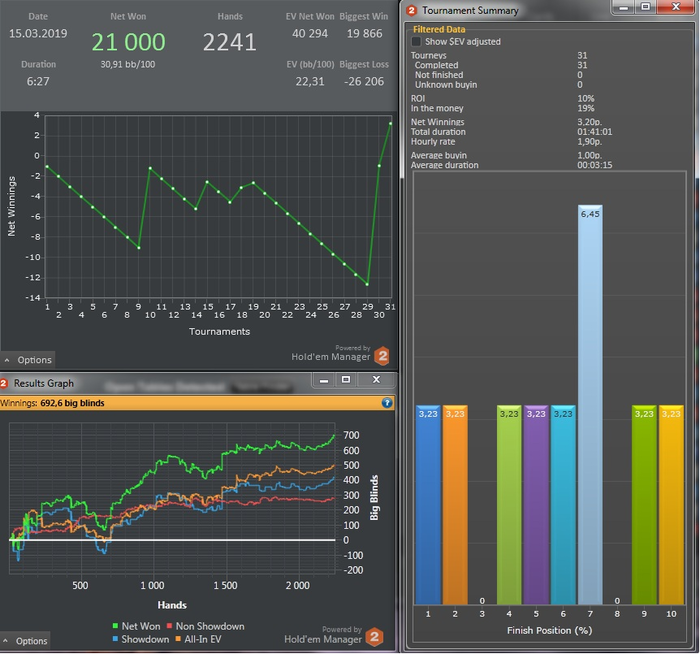Open Options under the Results Graph
Viewport: 700px width, 654px height.
pyautogui.click(x=26, y=641)
